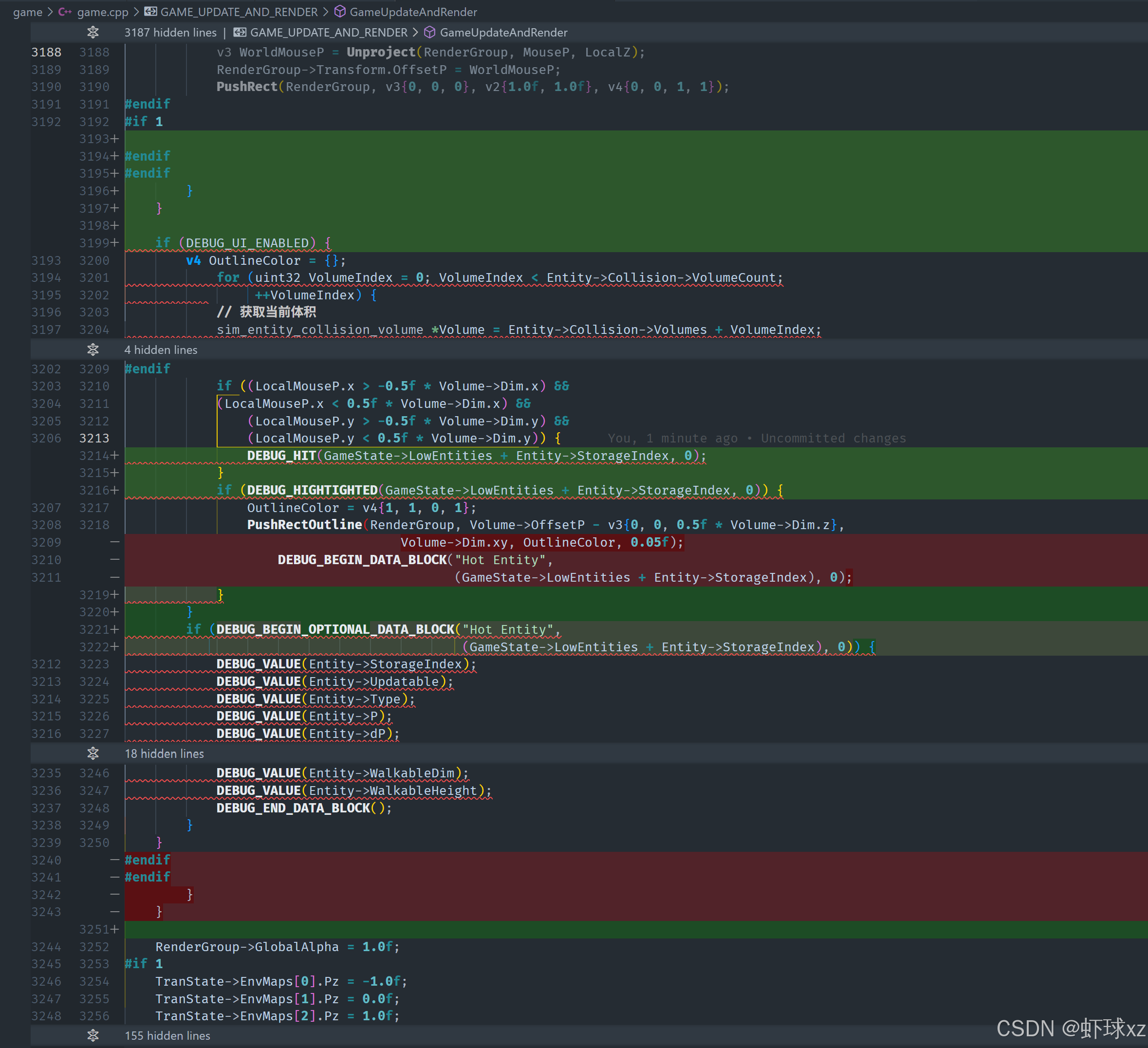The image size is (1148, 1048).
Task: Reveal the '155 hidden lines' section
Action: tap(167, 1035)
